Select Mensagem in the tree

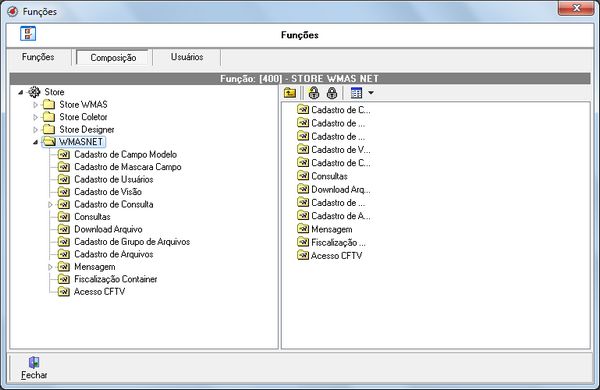[x=95, y=267]
